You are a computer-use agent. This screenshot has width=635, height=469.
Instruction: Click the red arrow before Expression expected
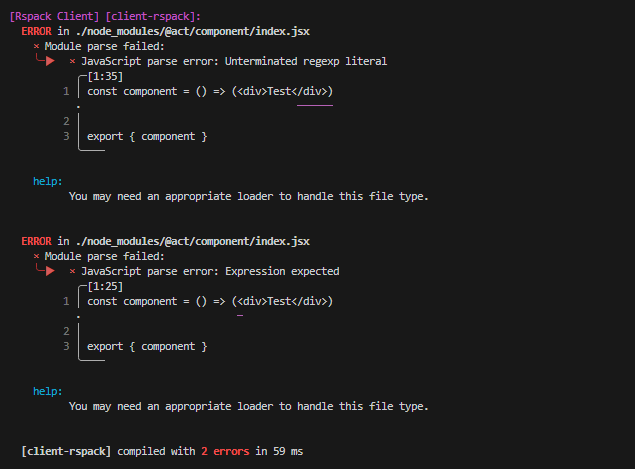pos(47,271)
